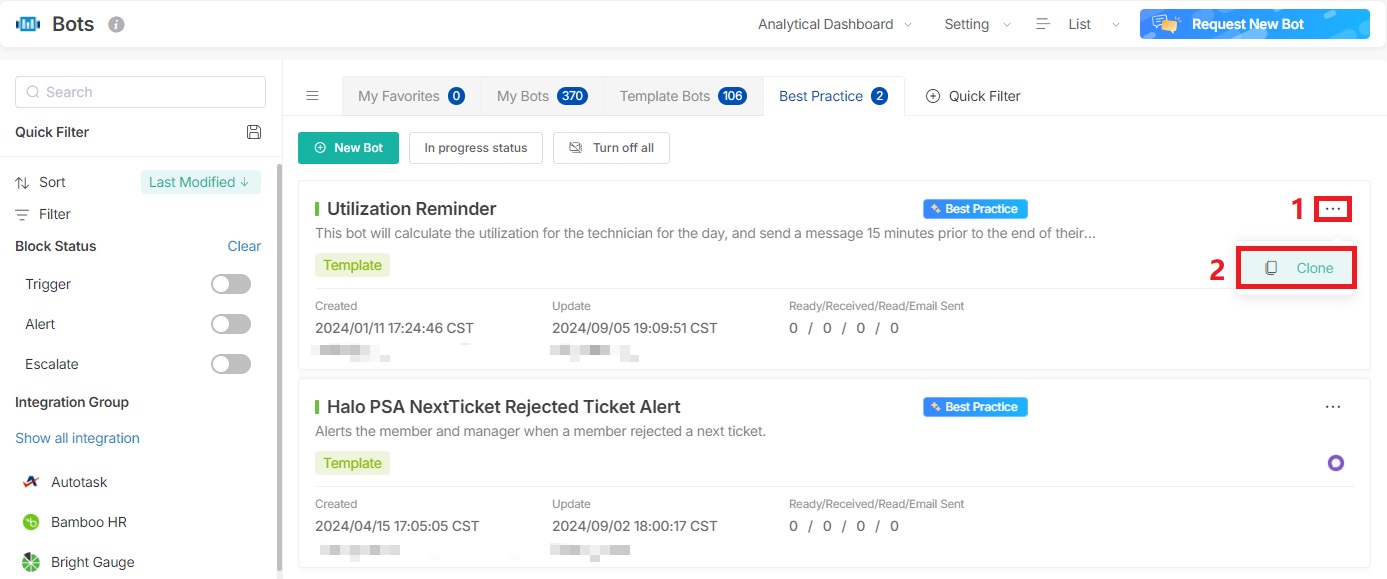Open the Setting dropdown menu

(977, 24)
